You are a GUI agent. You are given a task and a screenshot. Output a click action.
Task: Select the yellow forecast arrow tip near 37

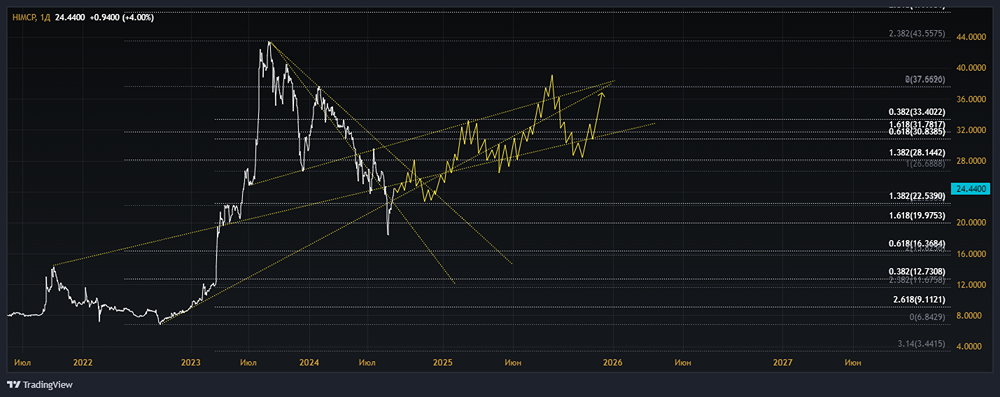601,95
